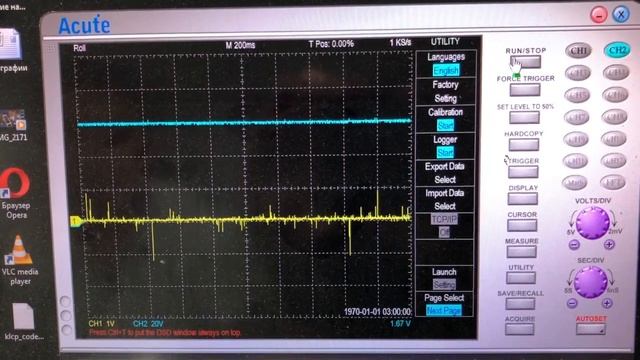This screenshot has height=360, width=640.
Task: Open the DISPLAY menu button
Action: pyautogui.click(x=522, y=199)
